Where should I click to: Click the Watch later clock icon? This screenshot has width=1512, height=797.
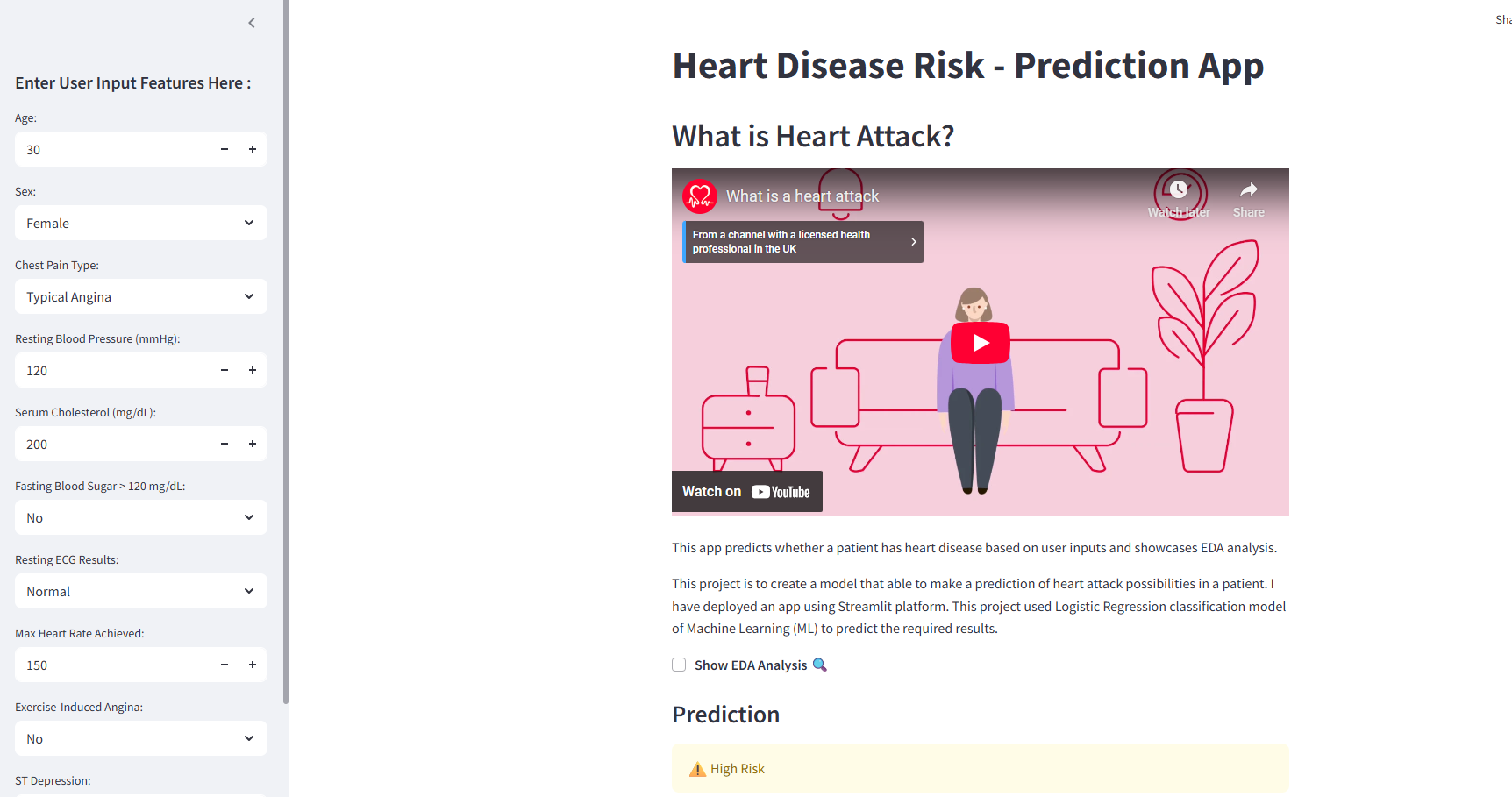point(1179,190)
